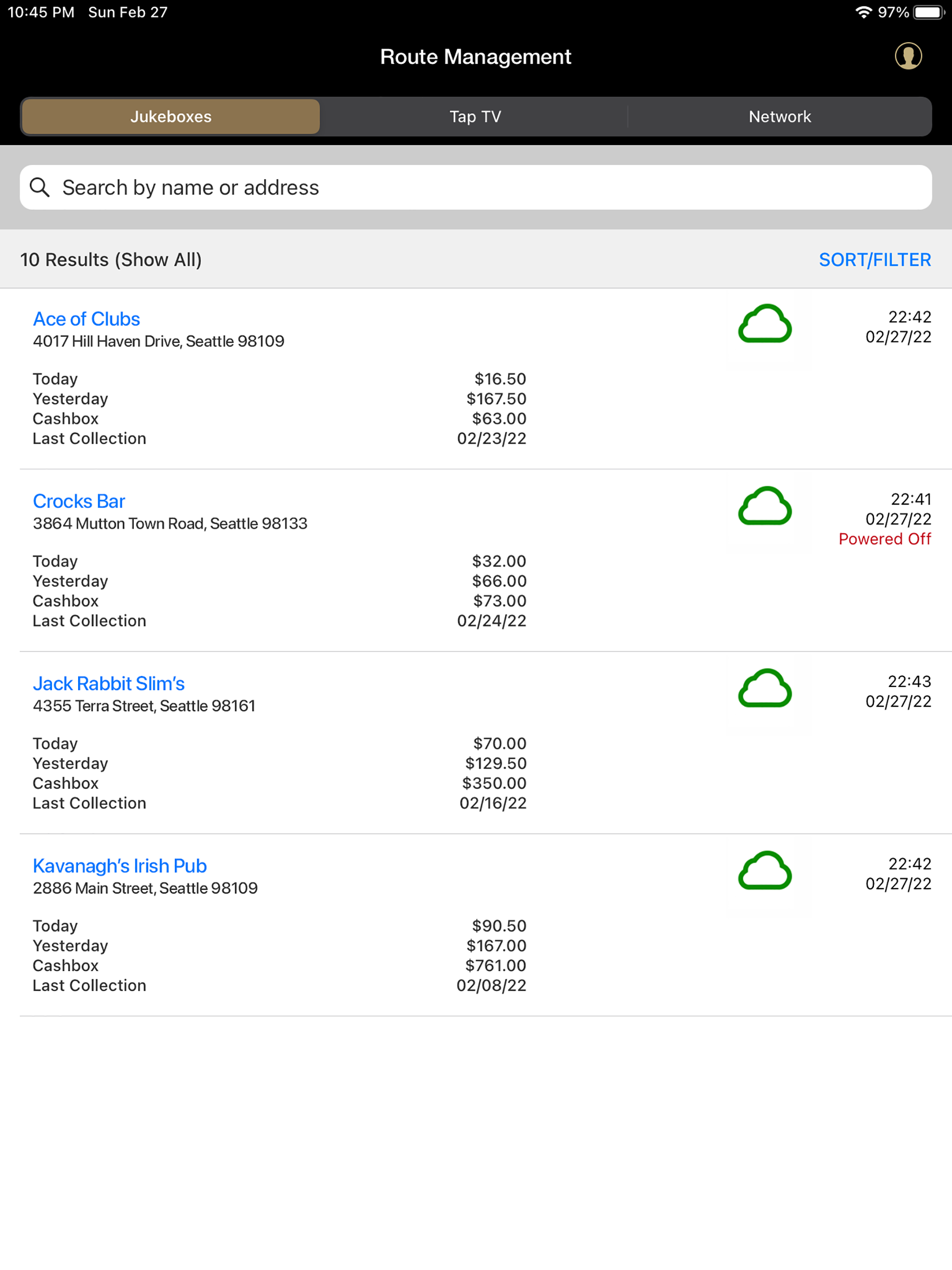Switch to the Tap TV tab

tap(475, 117)
